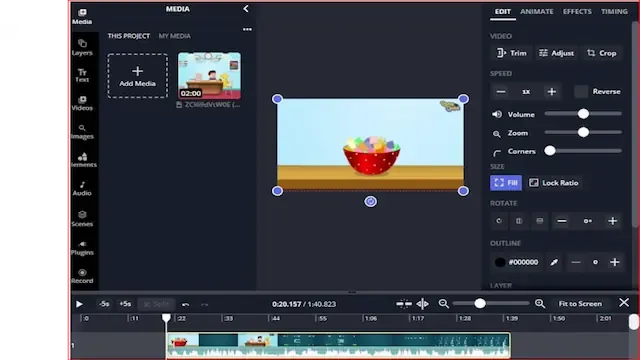Skip back 5 seconds
Image resolution: width=640 pixels, height=360 pixels.
point(104,304)
